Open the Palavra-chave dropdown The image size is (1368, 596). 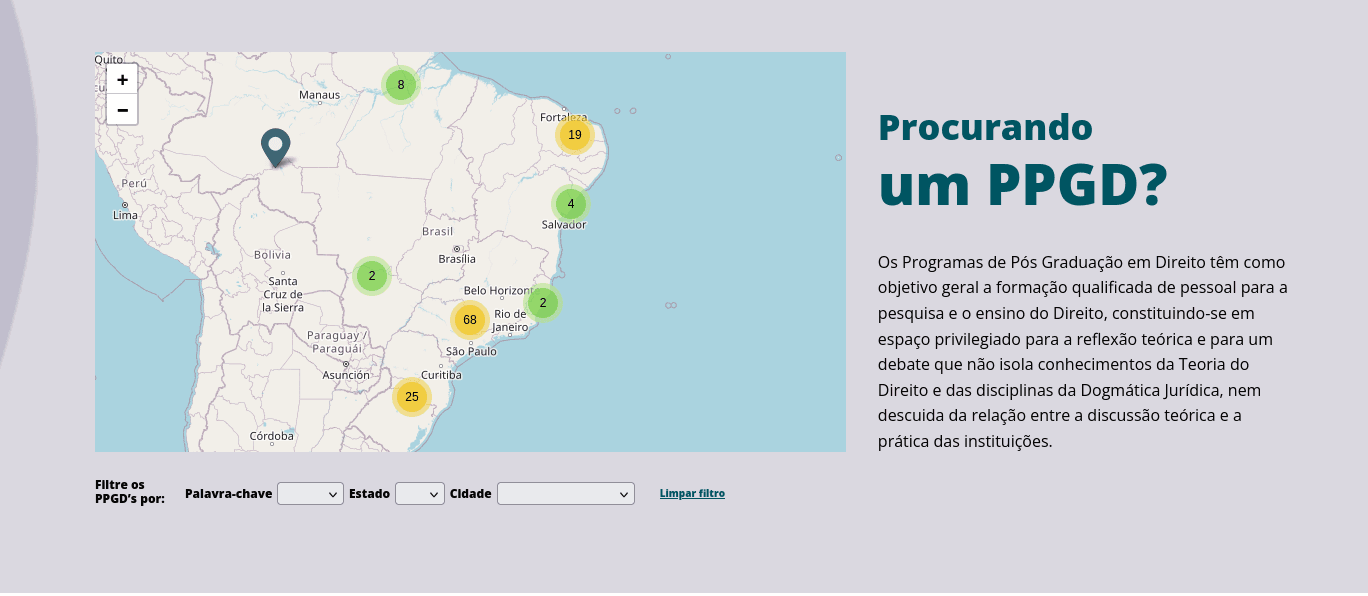(310, 494)
